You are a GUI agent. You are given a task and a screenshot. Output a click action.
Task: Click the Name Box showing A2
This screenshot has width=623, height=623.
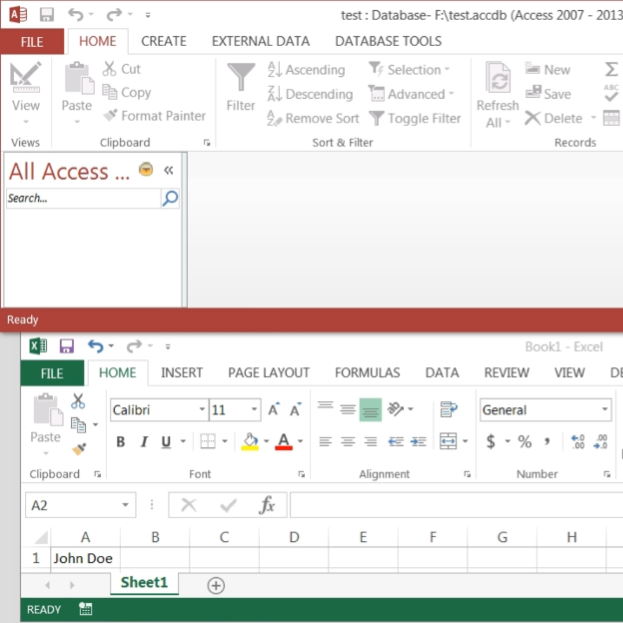(80, 505)
